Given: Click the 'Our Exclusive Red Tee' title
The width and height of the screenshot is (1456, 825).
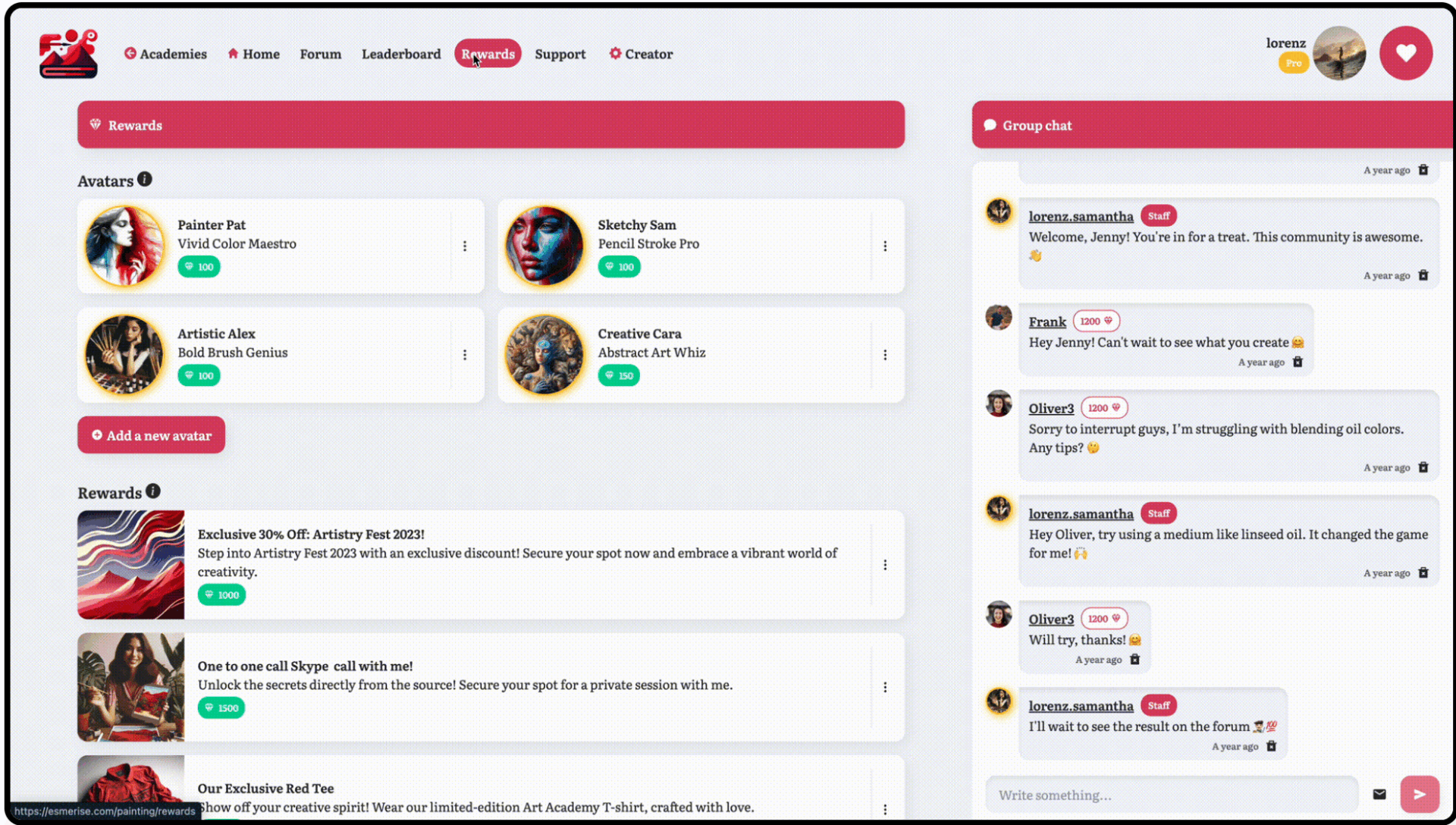Looking at the screenshot, I should coord(265,789).
